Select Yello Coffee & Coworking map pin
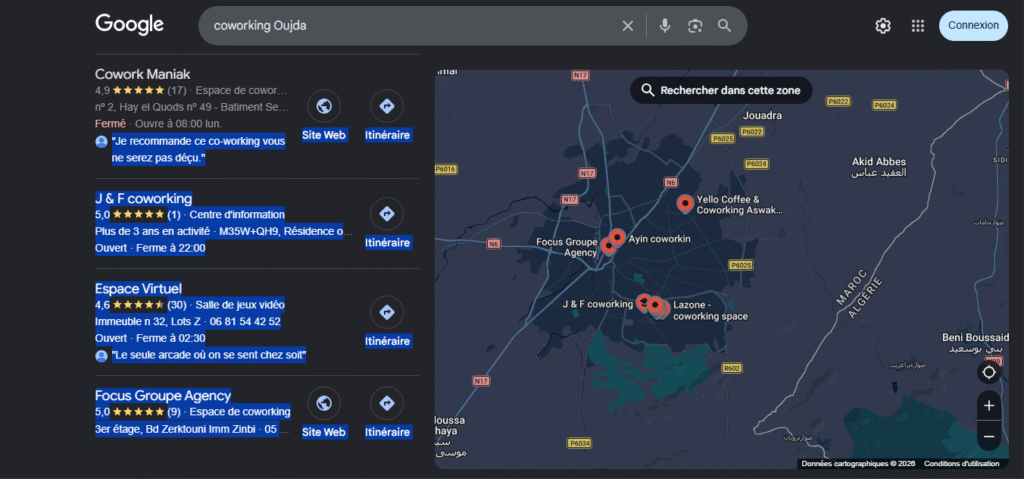Image resolution: width=1024 pixels, height=479 pixels. click(x=684, y=203)
